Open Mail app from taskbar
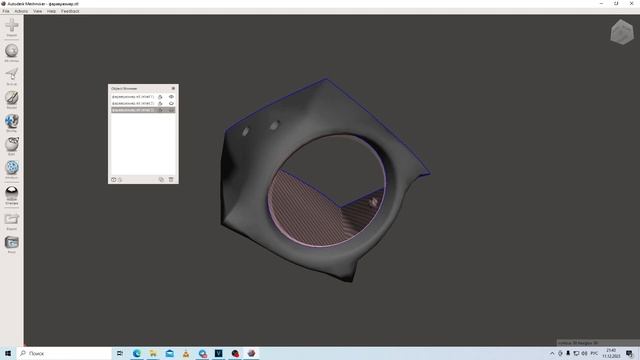The height and width of the screenshot is (360, 640). pos(169,353)
